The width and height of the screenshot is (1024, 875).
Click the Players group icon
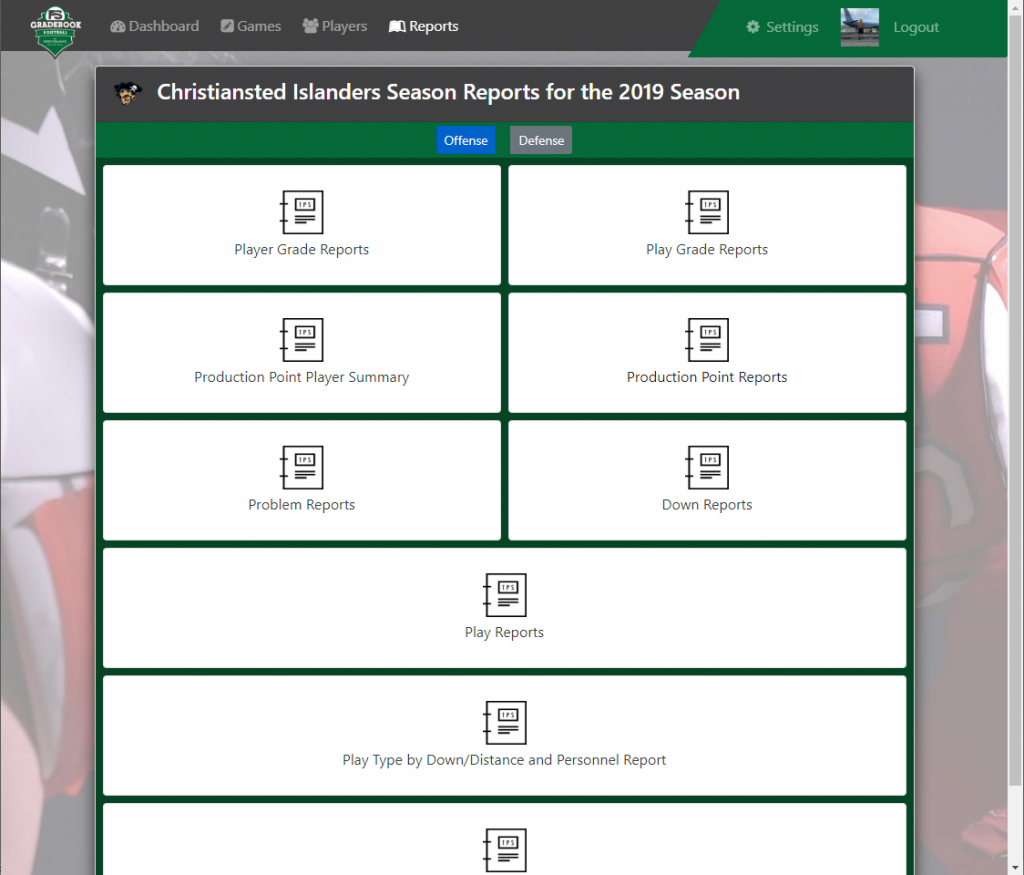click(x=310, y=25)
